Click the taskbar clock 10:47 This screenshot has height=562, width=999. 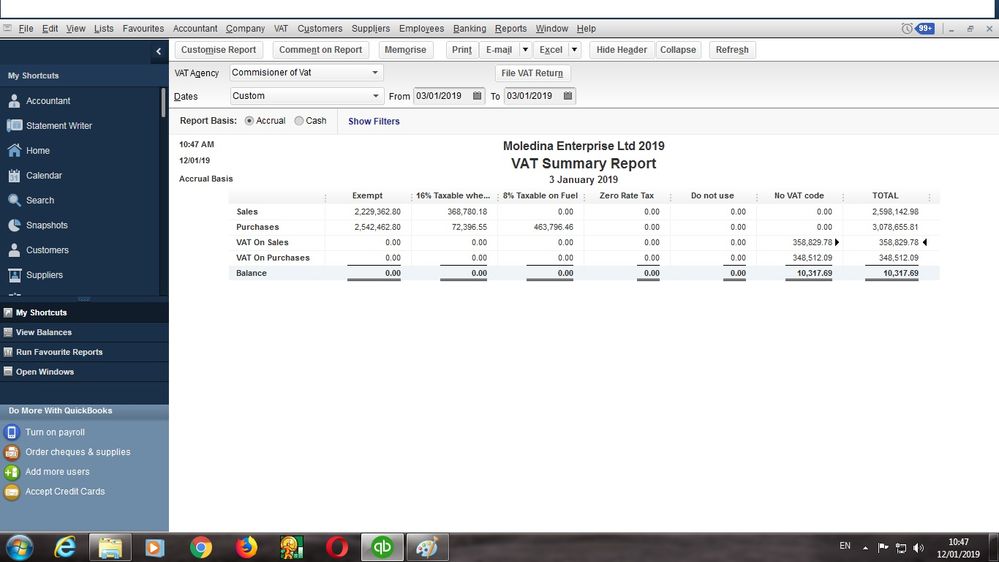958,542
